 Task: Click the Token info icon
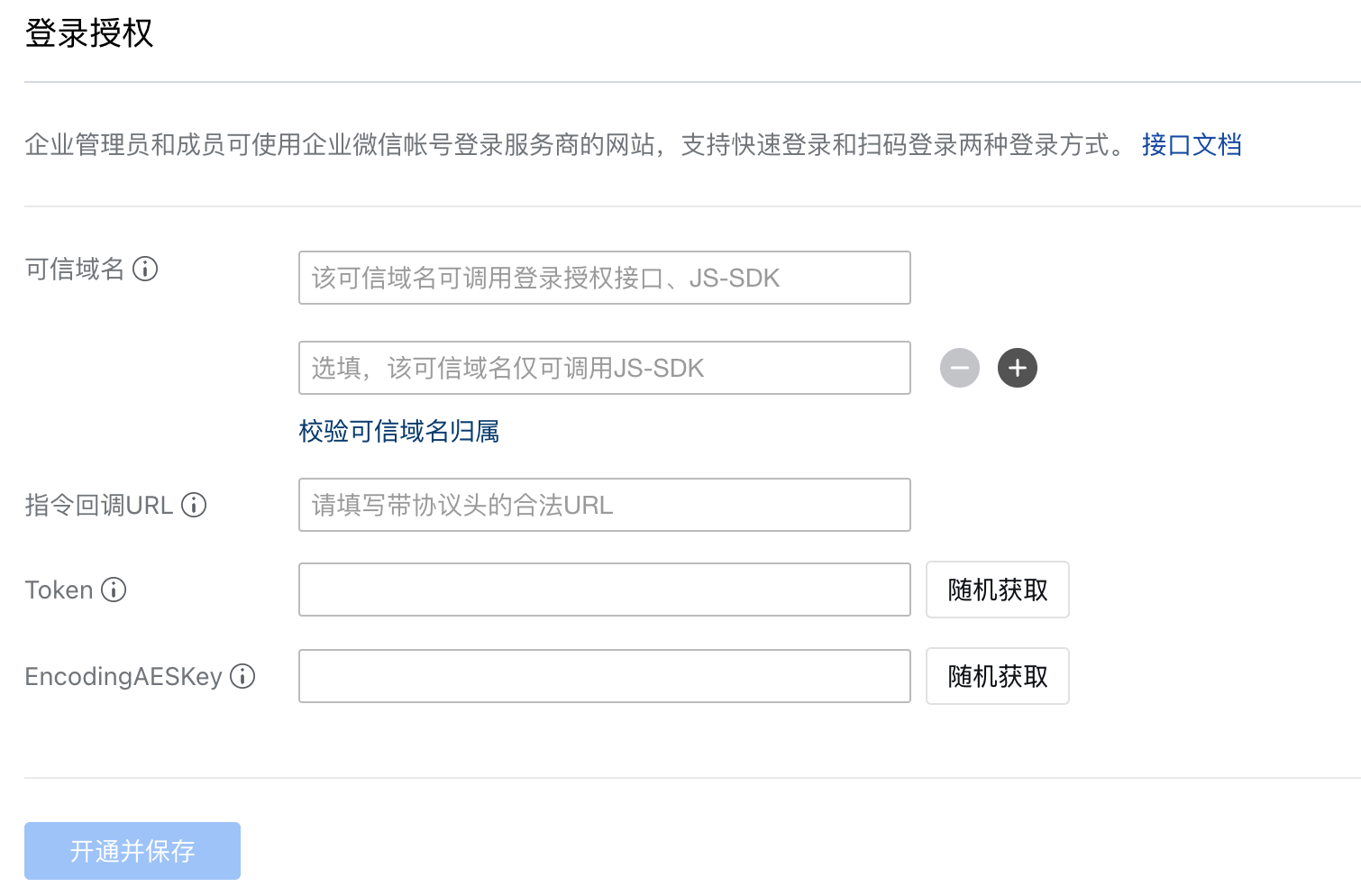click(x=114, y=590)
